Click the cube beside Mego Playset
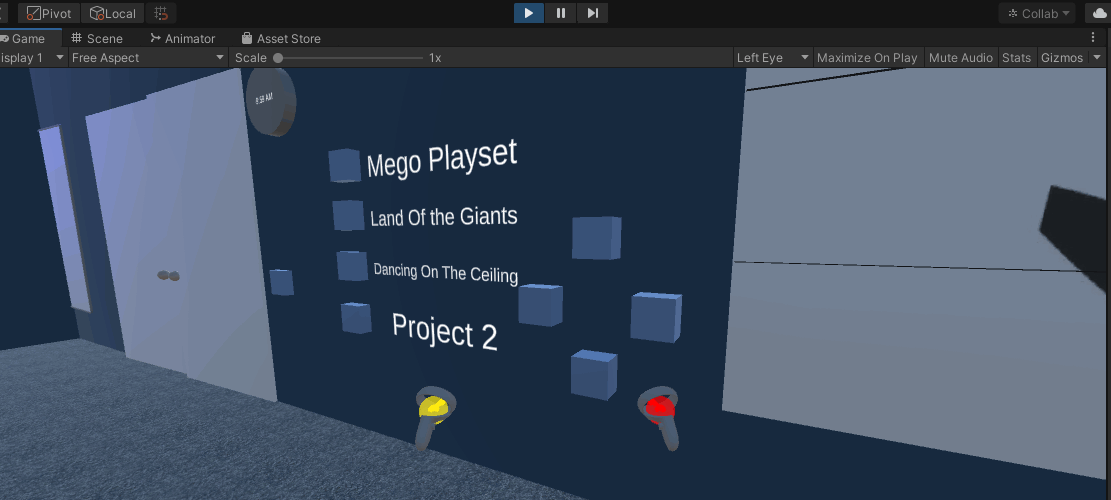The image size is (1111, 500). click(x=344, y=166)
